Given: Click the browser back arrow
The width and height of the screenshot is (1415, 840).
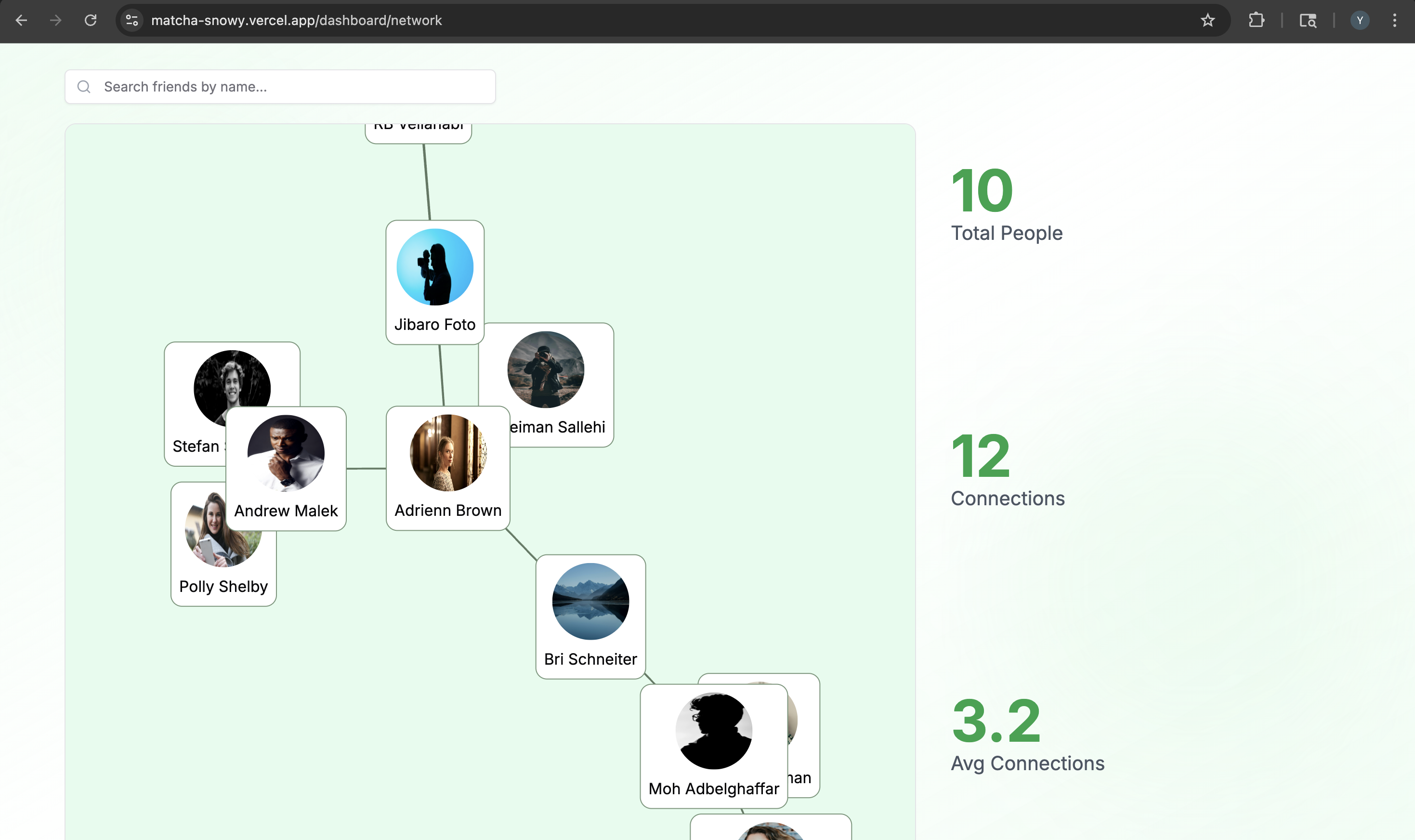Looking at the screenshot, I should pyautogui.click(x=22, y=20).
